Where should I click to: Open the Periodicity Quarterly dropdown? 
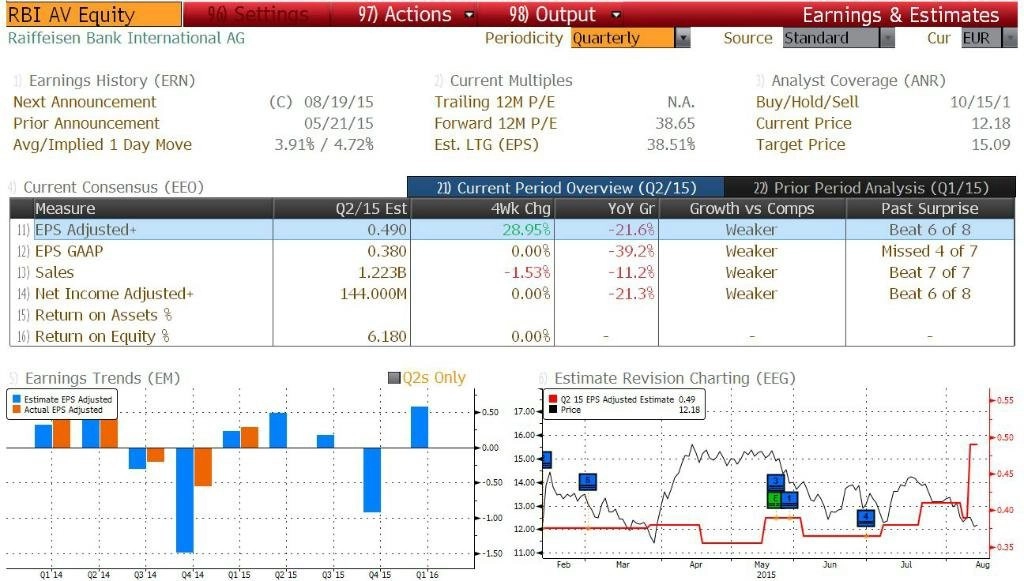[630, 38]
